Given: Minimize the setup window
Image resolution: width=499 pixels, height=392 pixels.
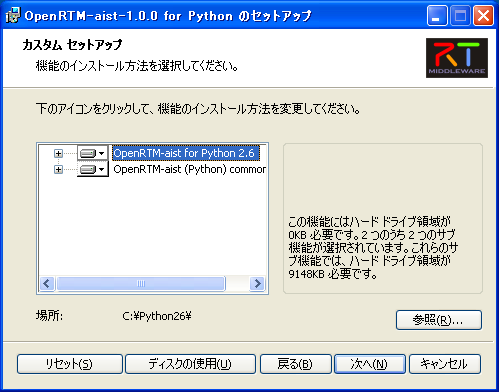Looking at the screenshot, I should click(x=437, y=16).
